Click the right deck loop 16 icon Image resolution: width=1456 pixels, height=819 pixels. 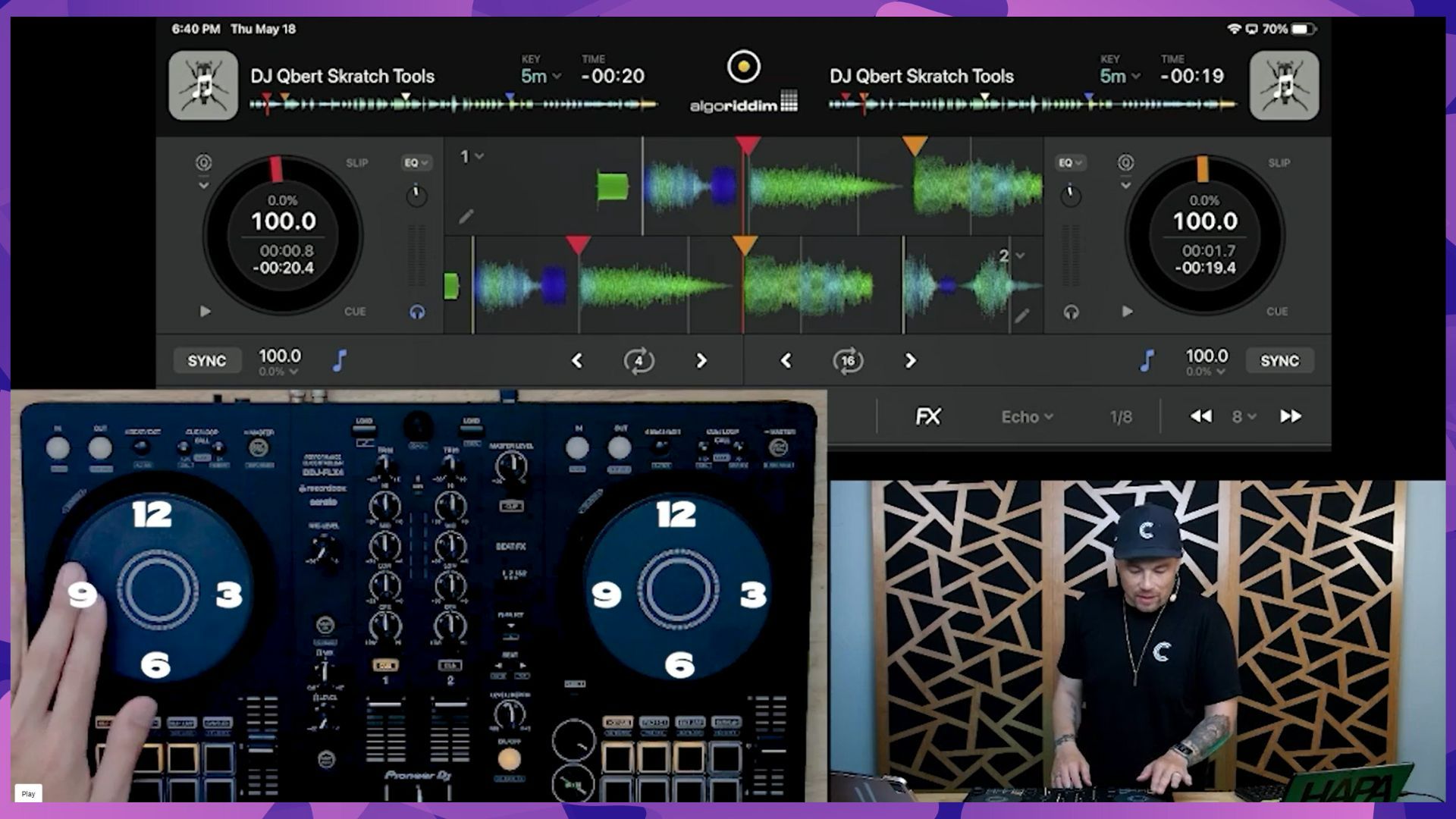point(848,361)
